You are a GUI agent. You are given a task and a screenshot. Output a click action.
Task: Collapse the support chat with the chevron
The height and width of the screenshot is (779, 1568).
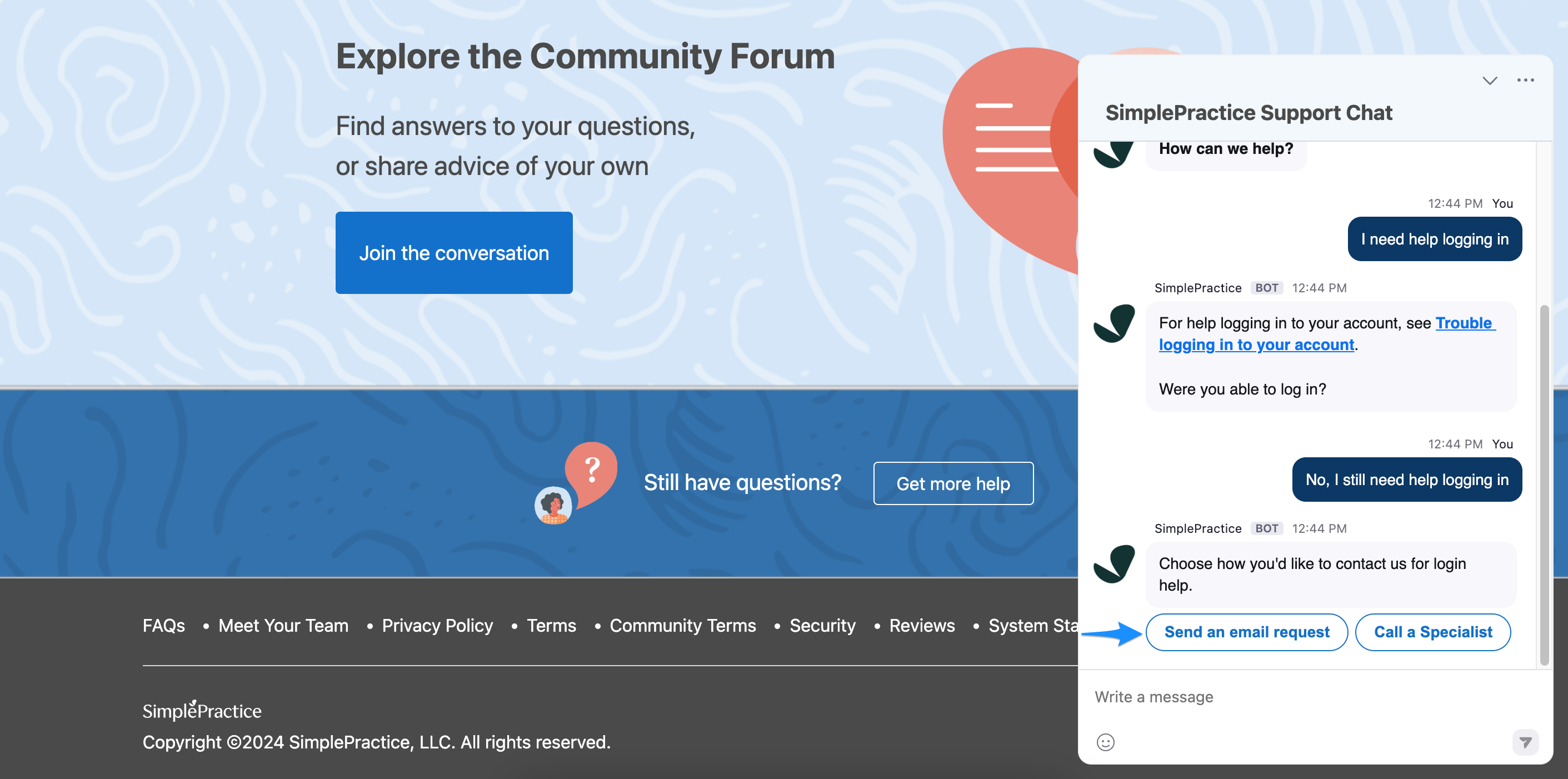click(x=1490, y=79)
